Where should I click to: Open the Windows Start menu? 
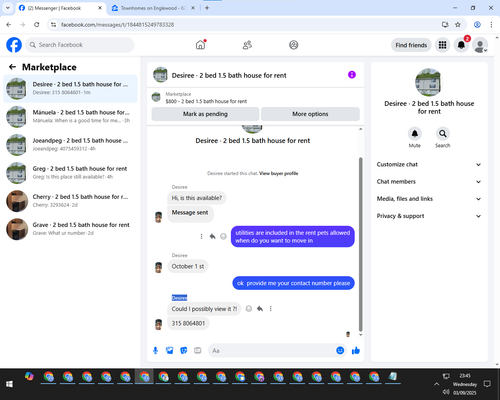click(x=9, y=384)
